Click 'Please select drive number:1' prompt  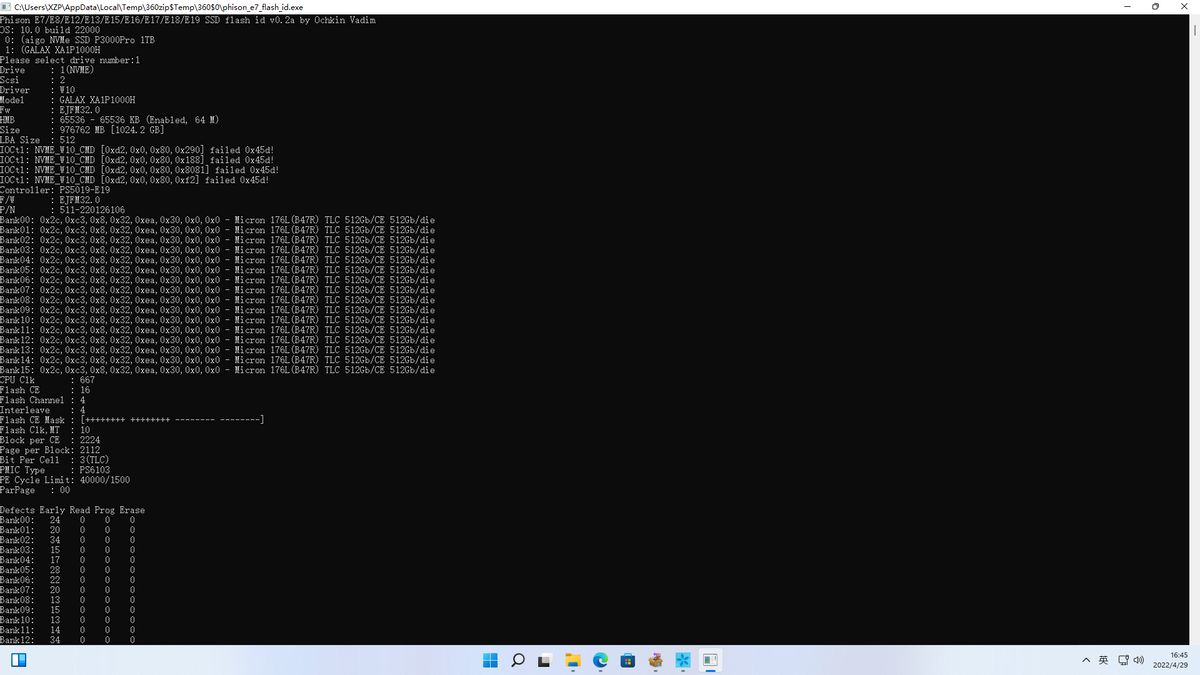pos(70,60)
